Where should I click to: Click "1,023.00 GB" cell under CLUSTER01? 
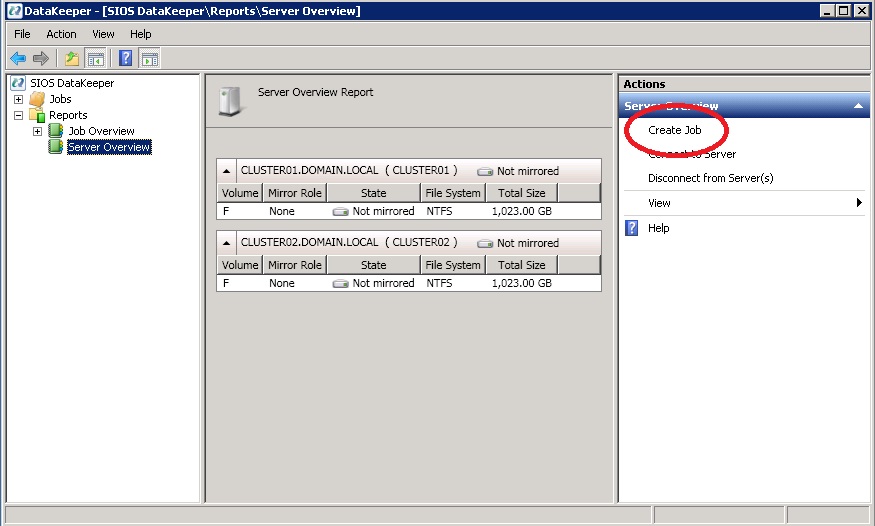click(x=522, y=211)
